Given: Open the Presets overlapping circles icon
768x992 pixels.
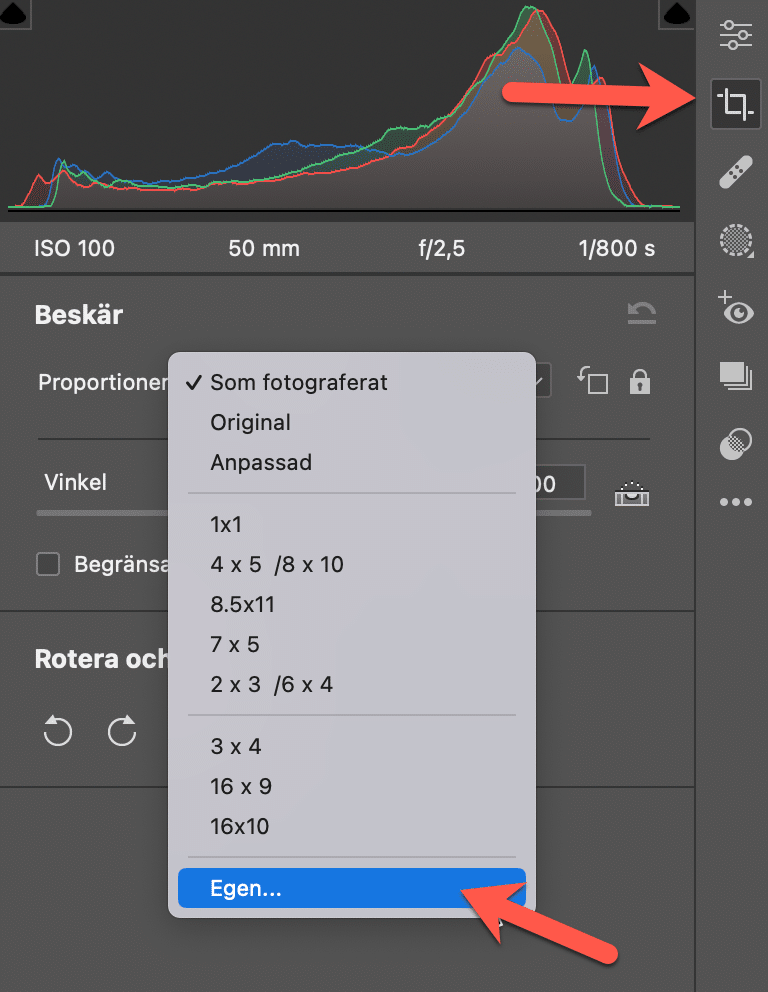Looking at the screenshot, I should [736, 443].
